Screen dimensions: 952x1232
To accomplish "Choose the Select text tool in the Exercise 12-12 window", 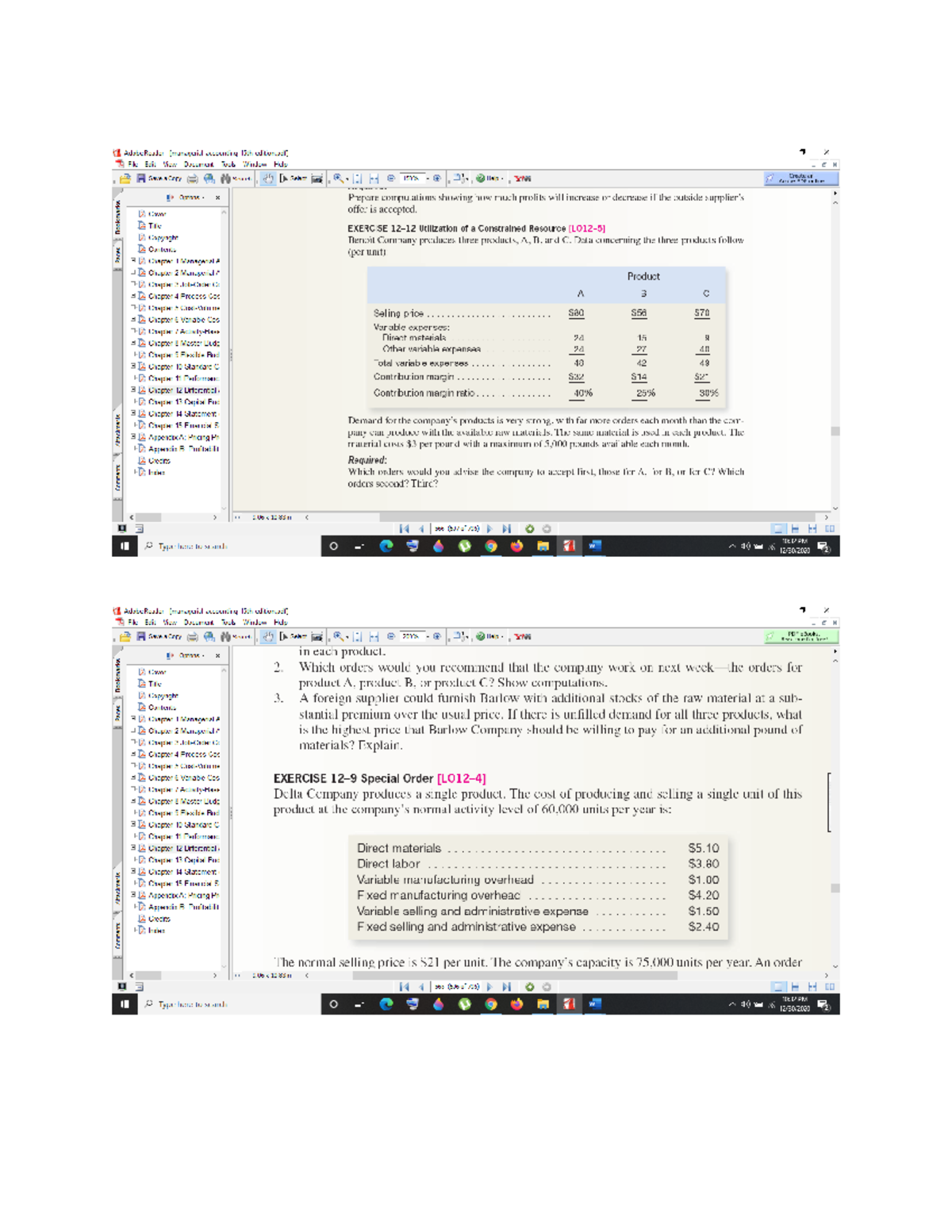I will click(x=294, y=179).
